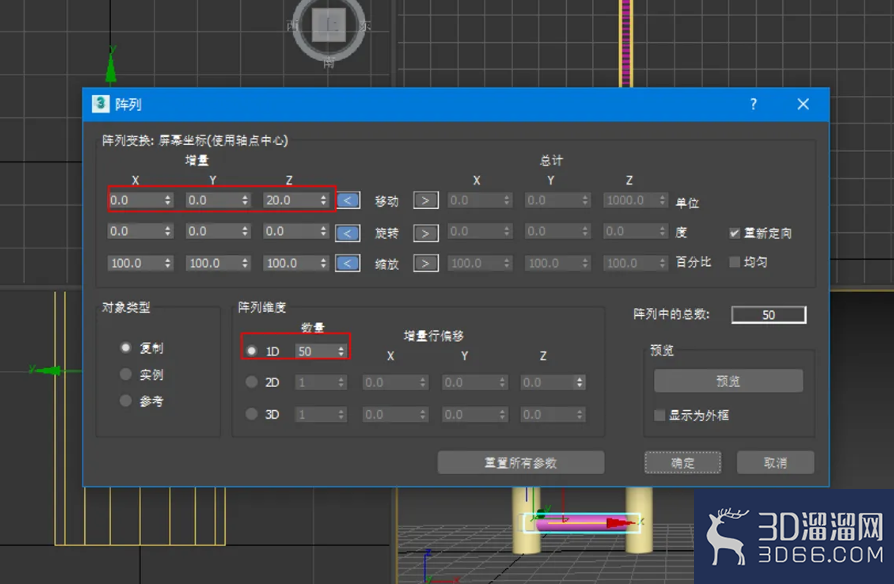Click the 2D row offset Z spinner arrows
894x584 pixels.
(x=580, y=382)
